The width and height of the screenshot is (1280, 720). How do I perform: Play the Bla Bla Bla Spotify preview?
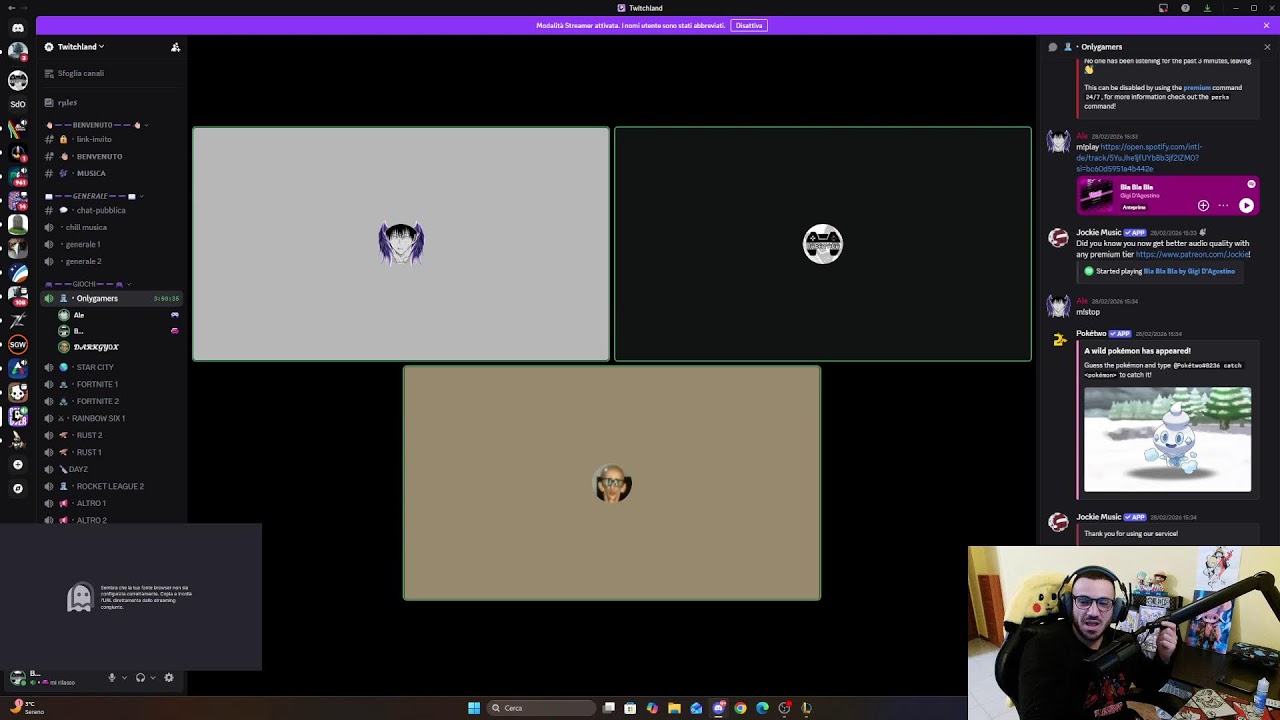[x=1246, y=205]
